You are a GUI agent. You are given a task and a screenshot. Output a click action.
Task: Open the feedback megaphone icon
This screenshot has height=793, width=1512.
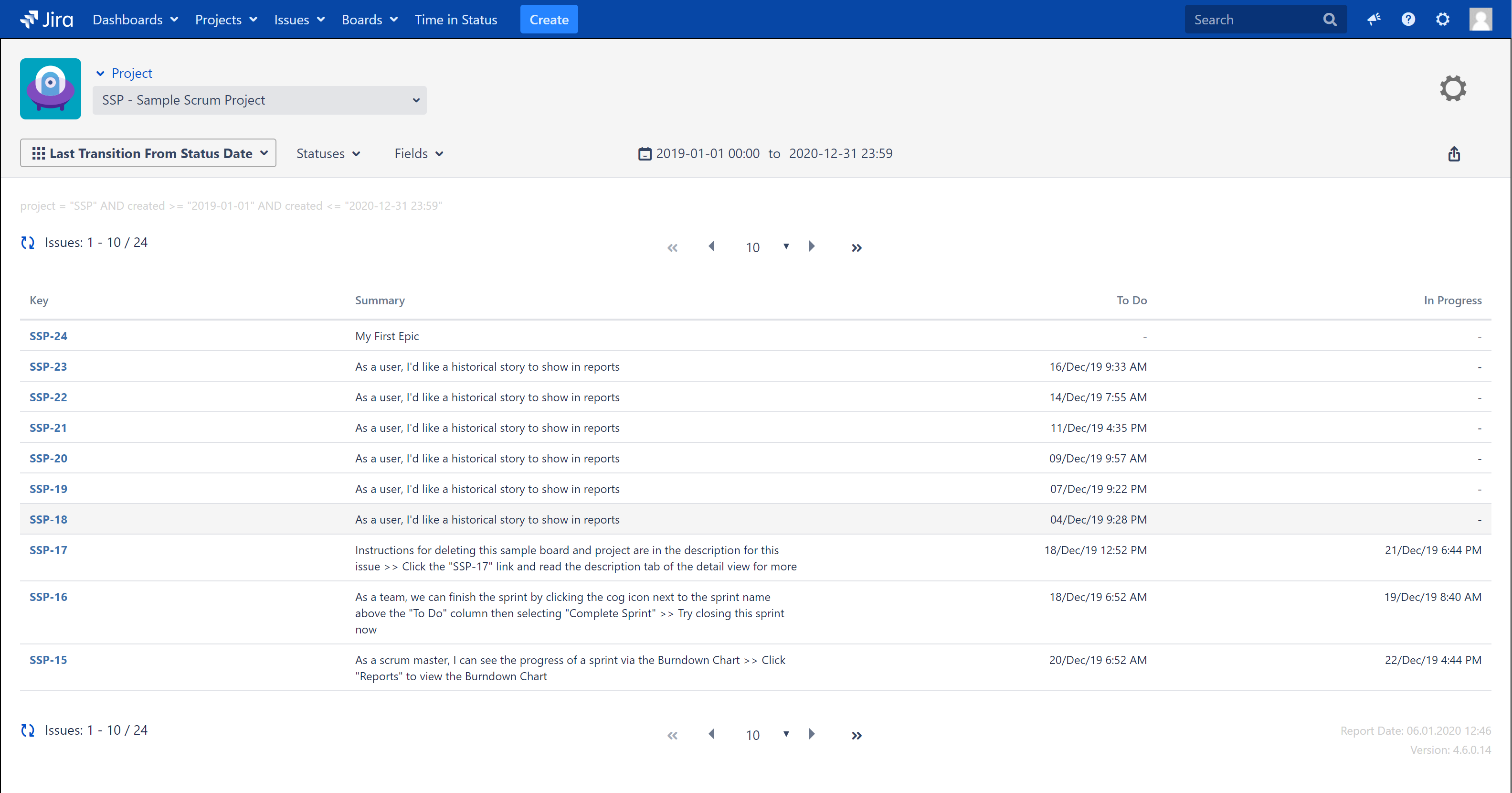point(1374,20)
